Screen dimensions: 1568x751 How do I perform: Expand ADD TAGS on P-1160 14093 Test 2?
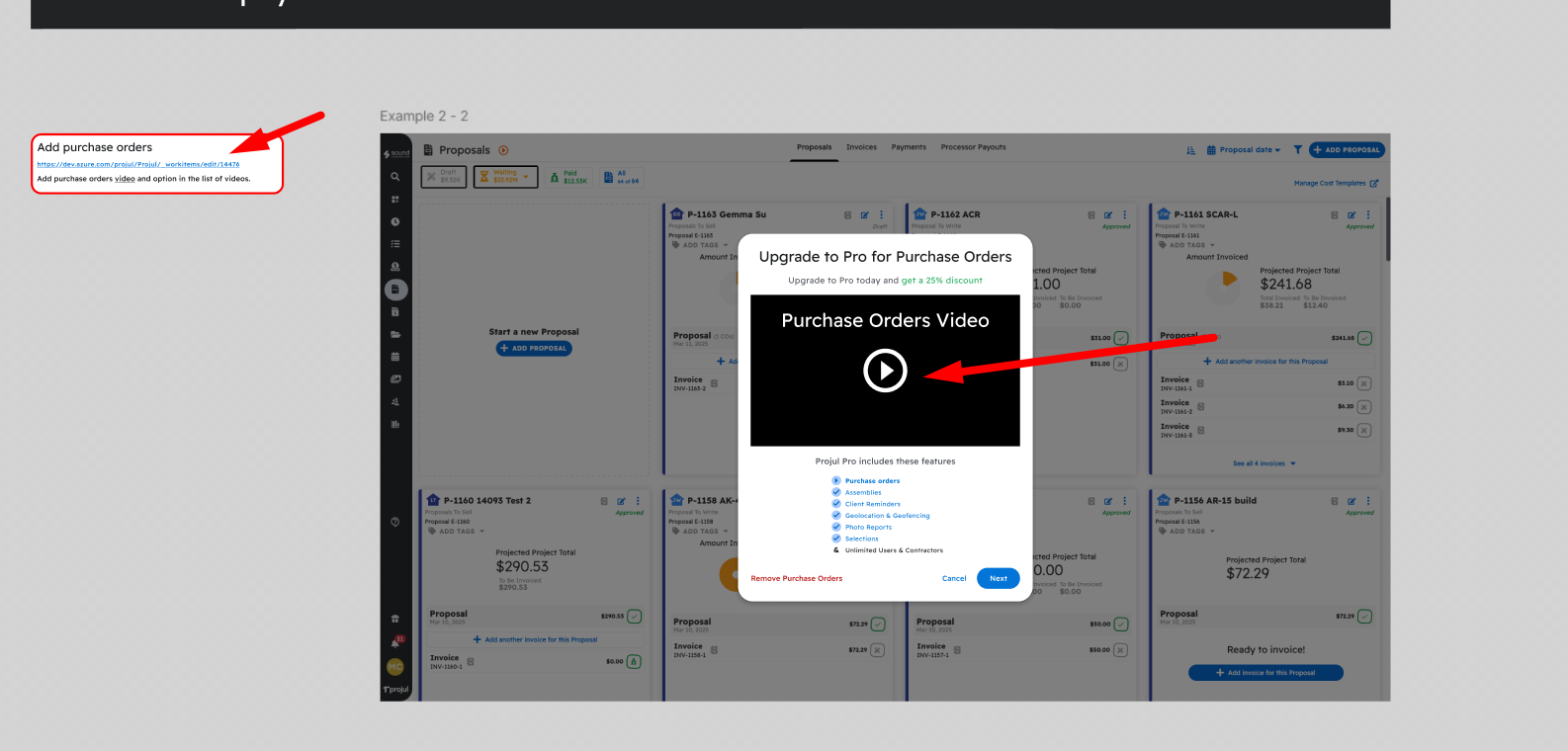click(x=456, y=532)
